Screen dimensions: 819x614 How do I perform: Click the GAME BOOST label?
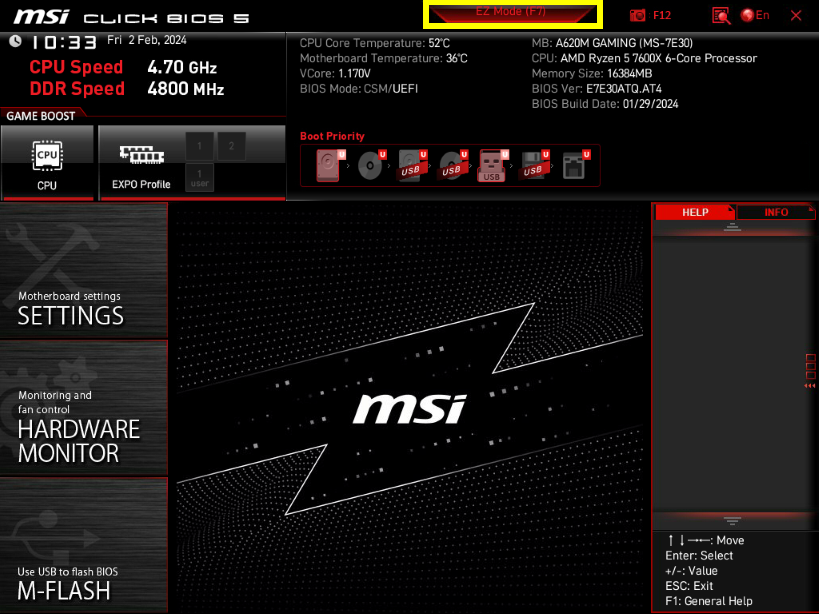41,116
